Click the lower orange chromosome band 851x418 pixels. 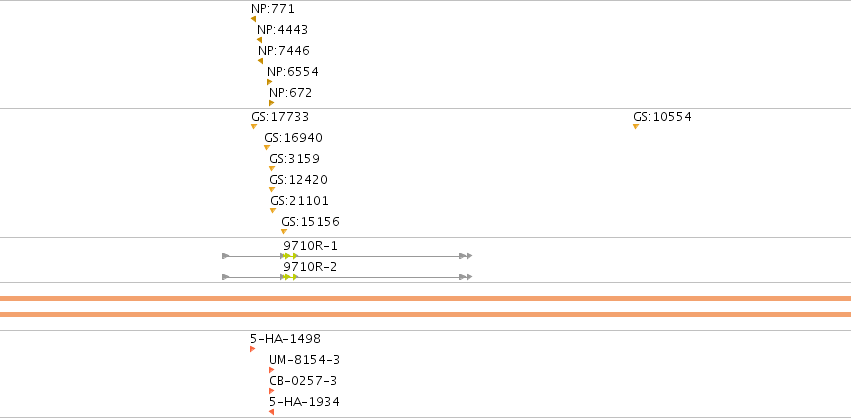(x=426, y=314)
